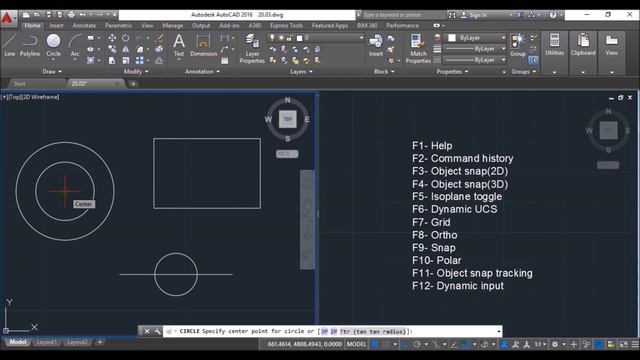The height and width of the screenshot is (360, 640).
Task: Expand the Properties panel
Action: click(x=452, y=71)
